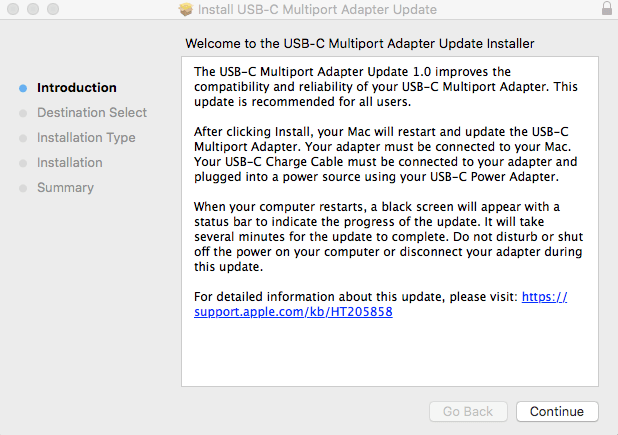This screenshot has height=435, width=618.
Task: Click the Installation step bullet
Action: pyautogui.click(x=23, y=163)
